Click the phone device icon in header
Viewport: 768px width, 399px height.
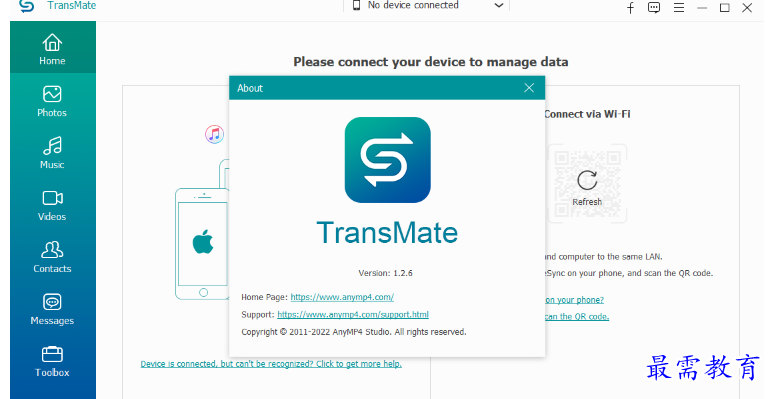point(357,5)
